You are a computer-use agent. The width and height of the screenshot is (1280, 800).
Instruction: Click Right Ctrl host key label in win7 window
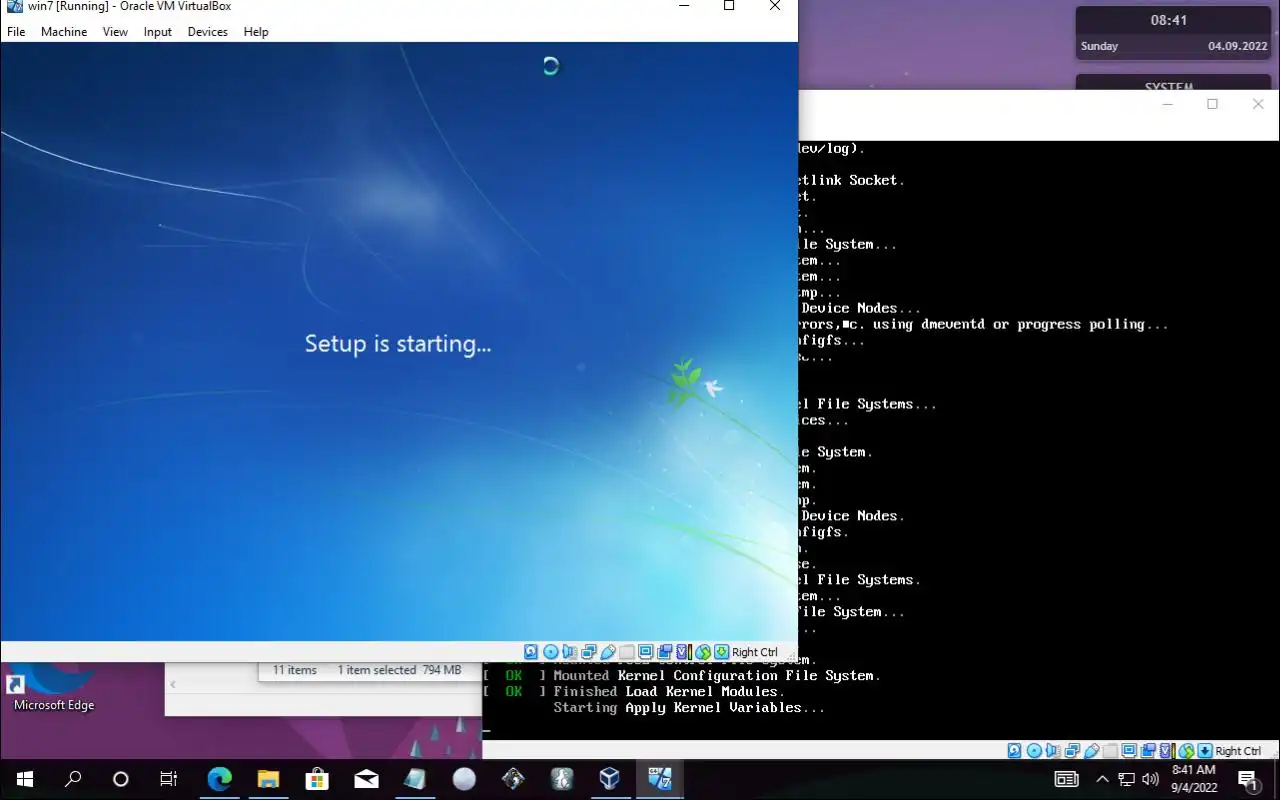755,652
